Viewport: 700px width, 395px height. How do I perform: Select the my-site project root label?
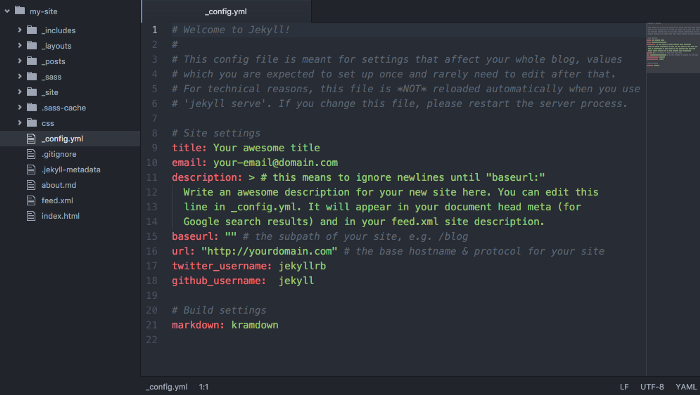click(x=43, y=11)
